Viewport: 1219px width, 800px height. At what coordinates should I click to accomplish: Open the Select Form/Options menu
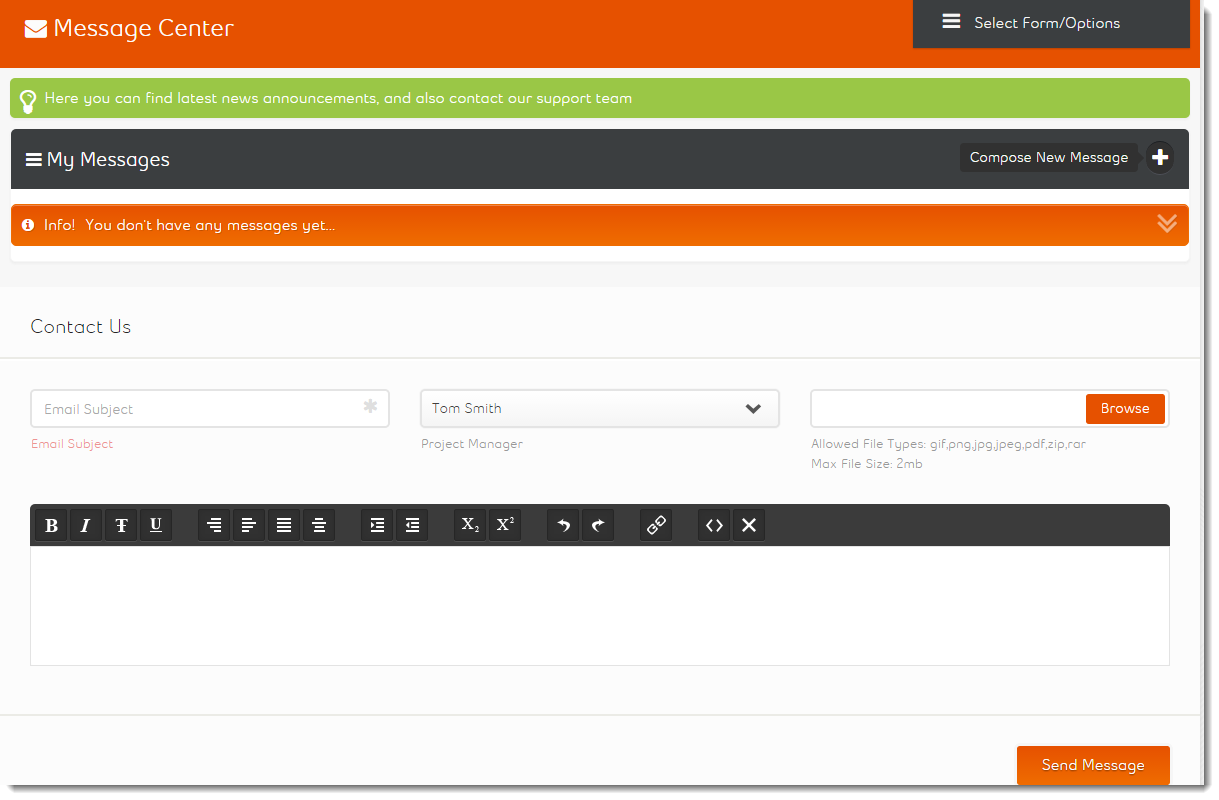(1051, 23)
